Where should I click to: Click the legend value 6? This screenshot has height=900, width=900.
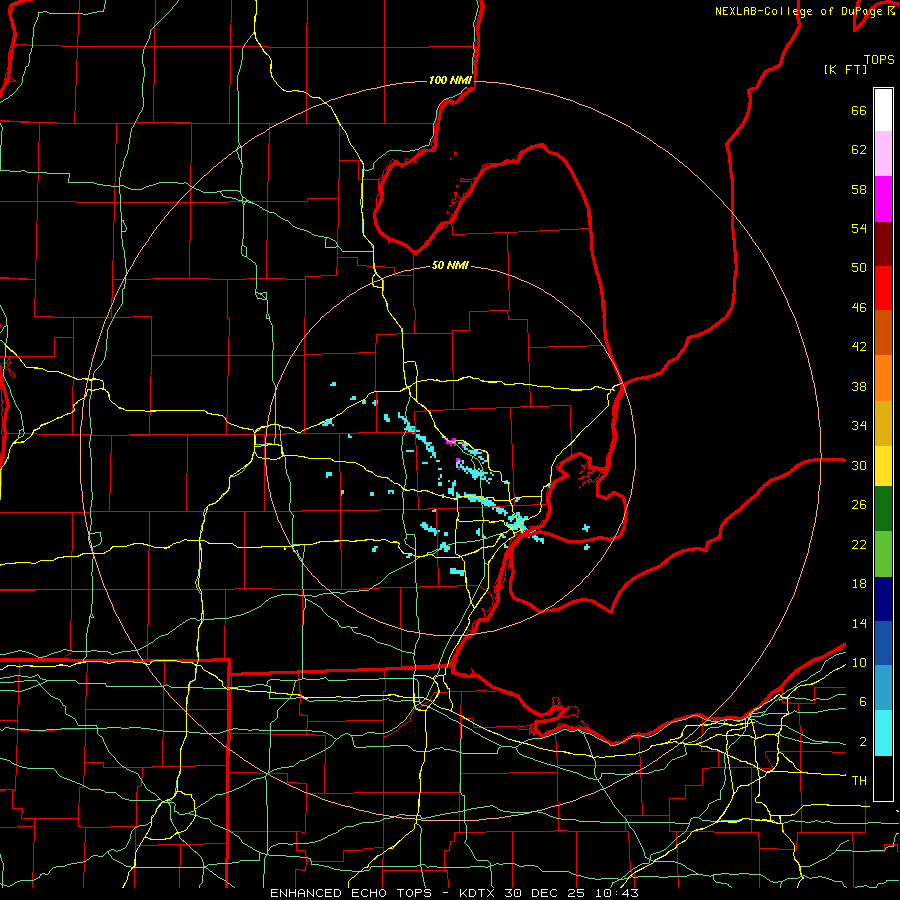pyautogui.click(x=863, y=702)
